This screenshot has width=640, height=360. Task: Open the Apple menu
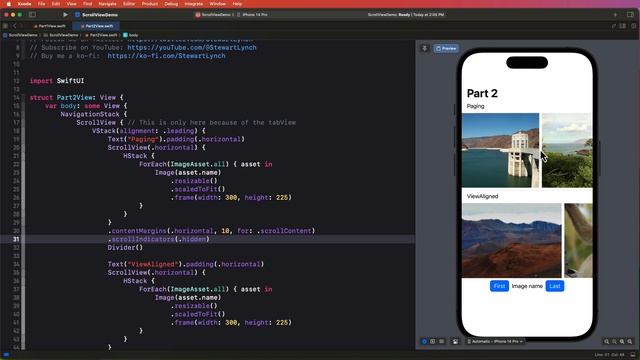pos(9,4)
